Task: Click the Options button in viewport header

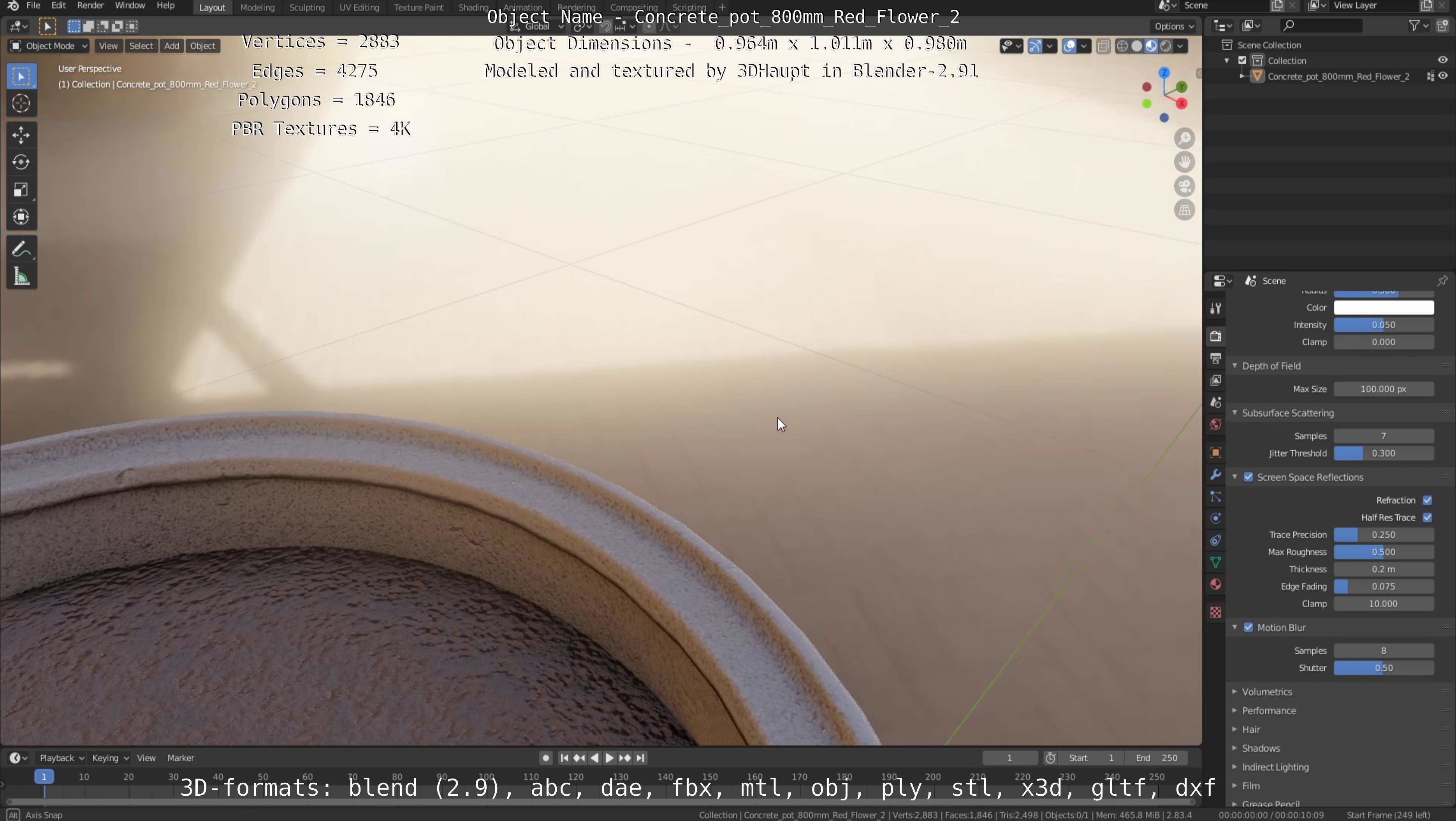Action: point(1173,26)
